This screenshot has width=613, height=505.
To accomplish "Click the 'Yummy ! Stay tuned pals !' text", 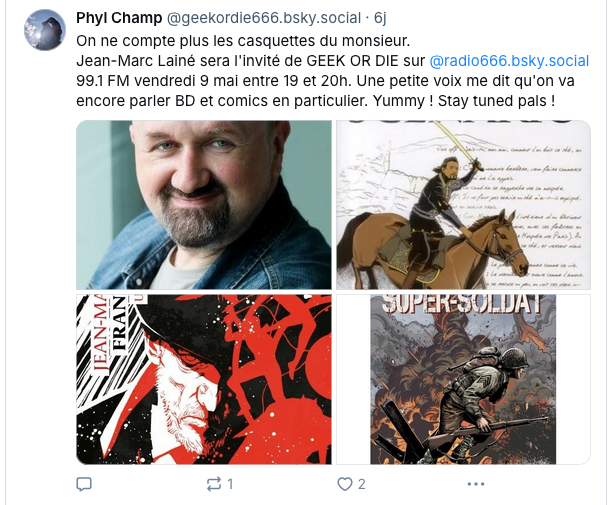I will 464,101.
